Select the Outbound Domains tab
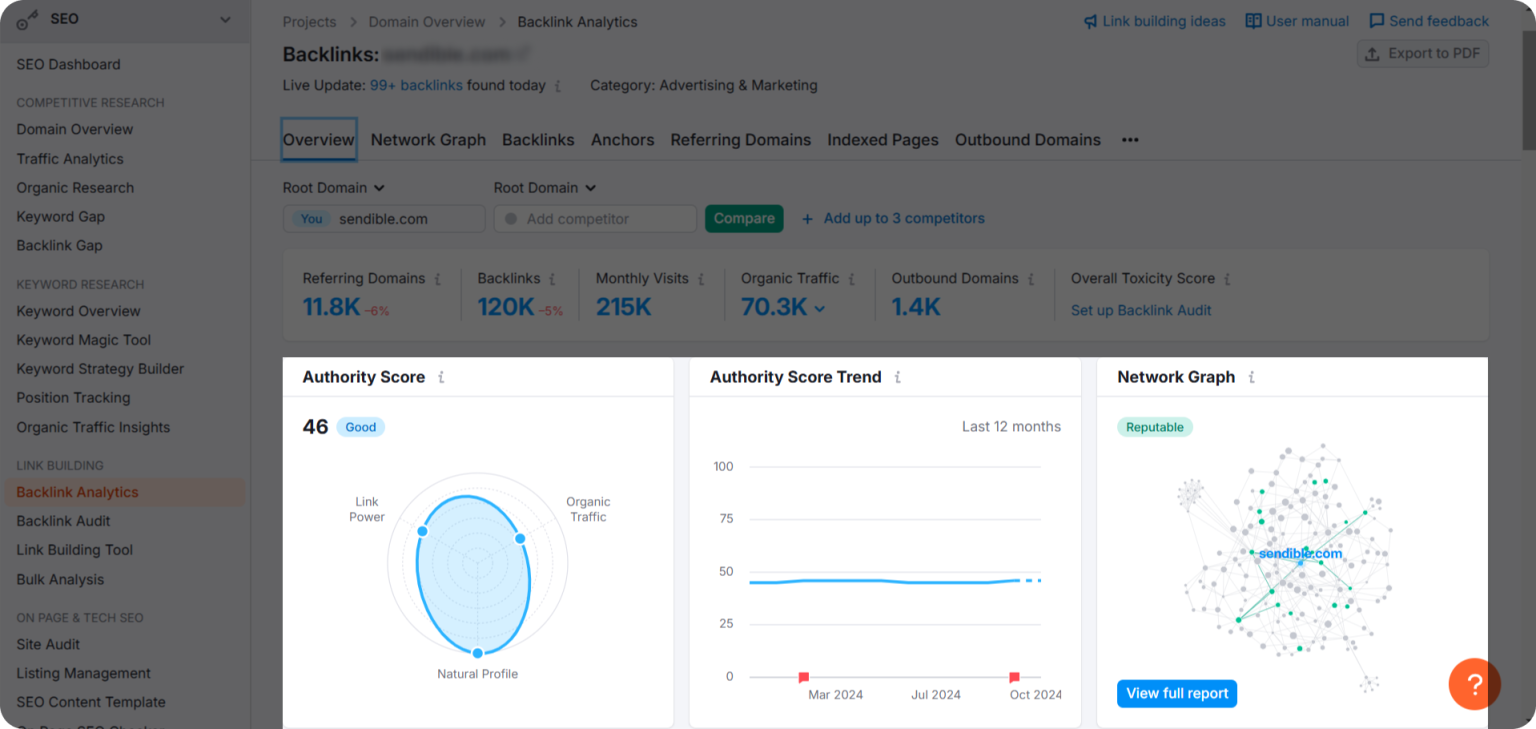This screenshot has height=729, width=1536. [x=1028, y=140]
